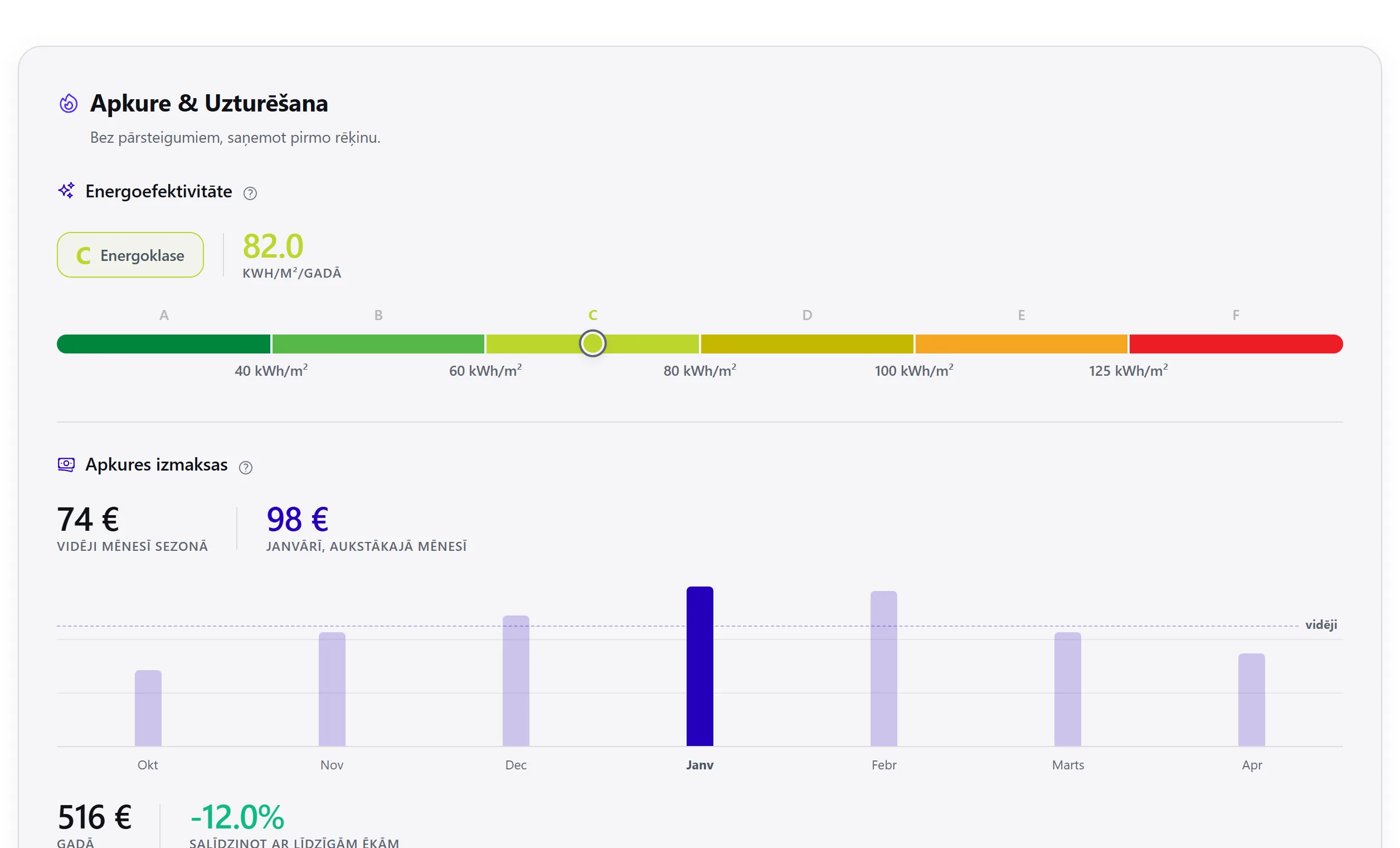Click the Apr heating cost bar
Screen dimensions: 1400x848
[x=1252, y=700]
